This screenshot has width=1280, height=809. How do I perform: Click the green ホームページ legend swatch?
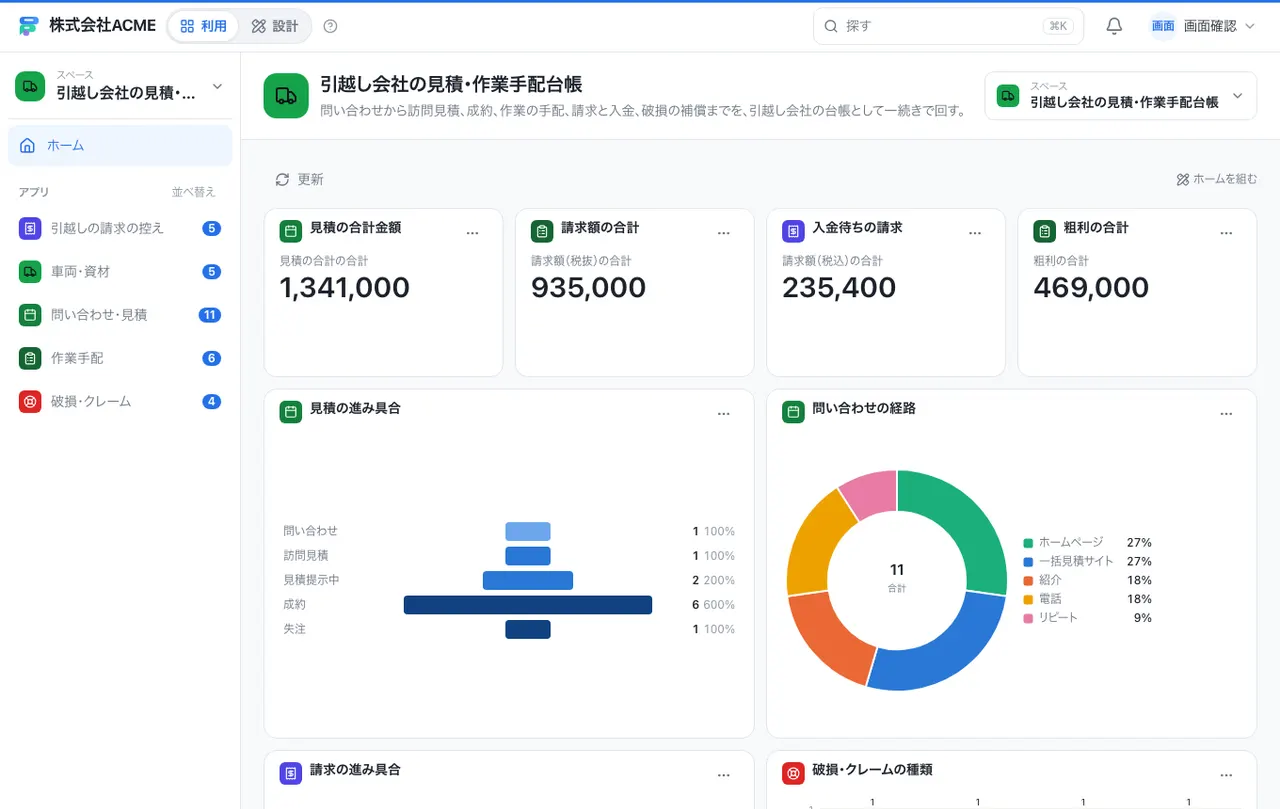coord(1027,542)
